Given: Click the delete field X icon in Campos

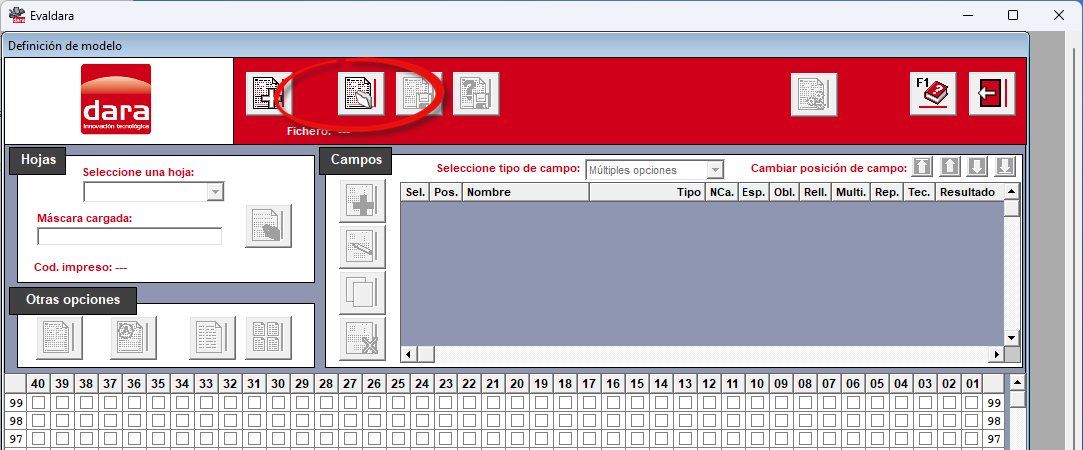Looking at the screenshot, I should pos(363,338).
